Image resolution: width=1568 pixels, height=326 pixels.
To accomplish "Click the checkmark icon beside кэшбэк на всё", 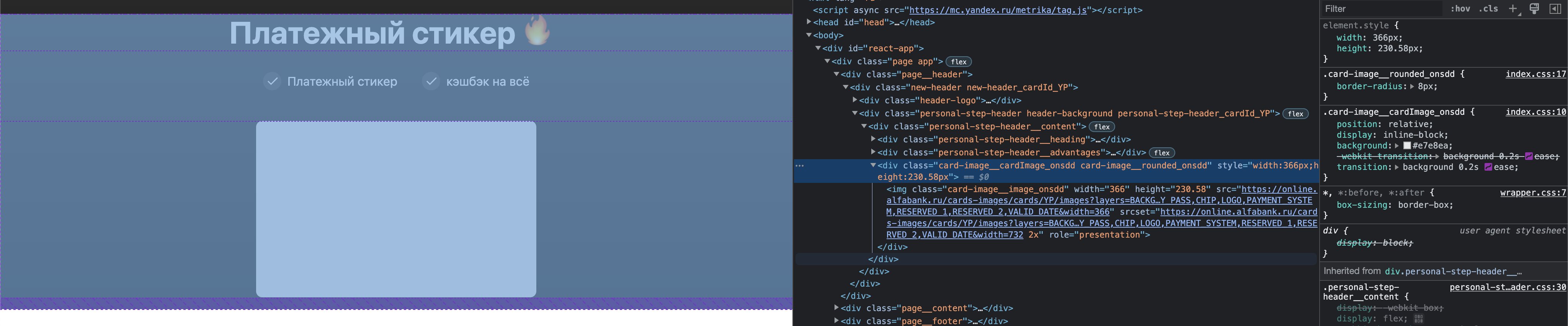I will click(x=431, y=81).
